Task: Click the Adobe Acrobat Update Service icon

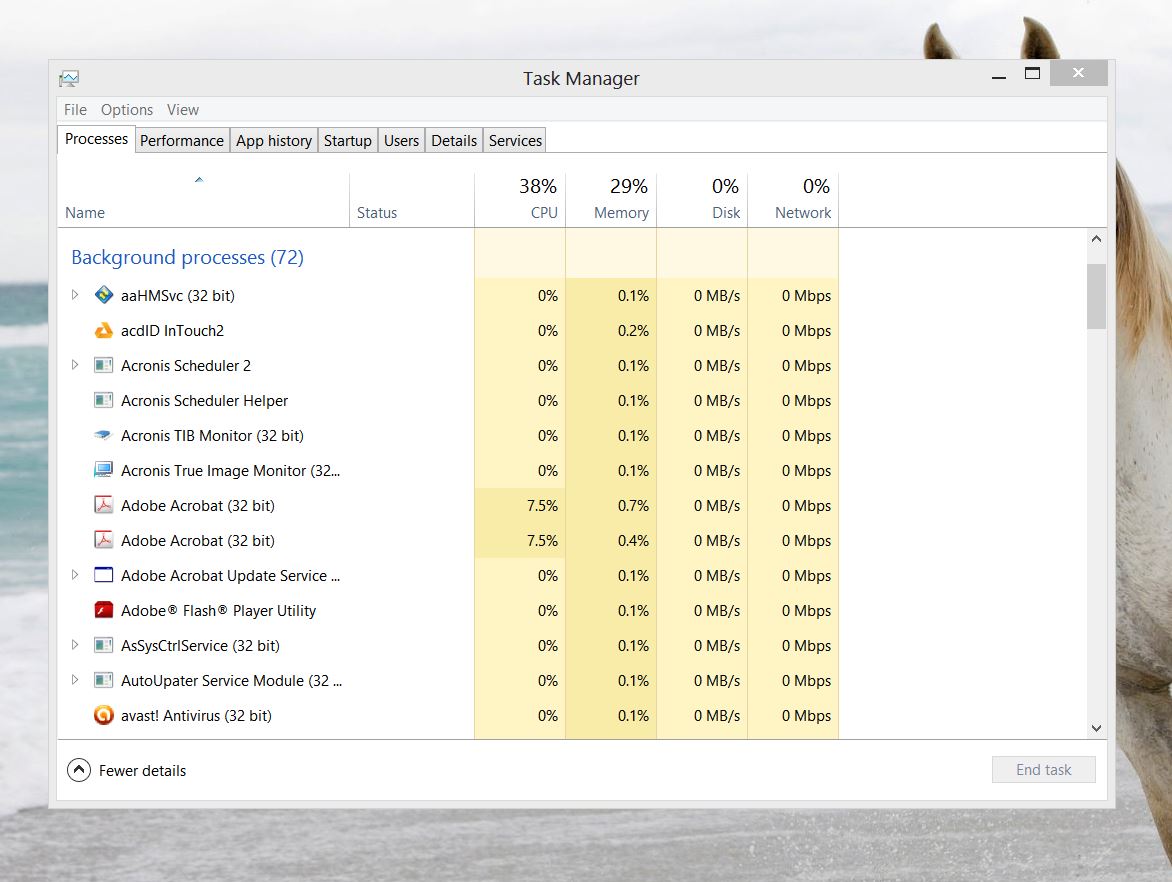Action: [104, 576]
